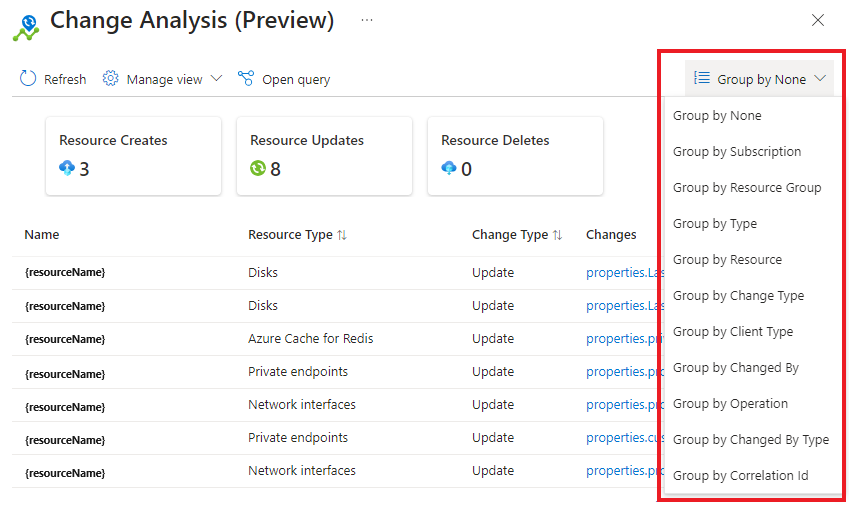Close the Change Analysis pane
Screen dimensions: 849x505
coord(818,20)
